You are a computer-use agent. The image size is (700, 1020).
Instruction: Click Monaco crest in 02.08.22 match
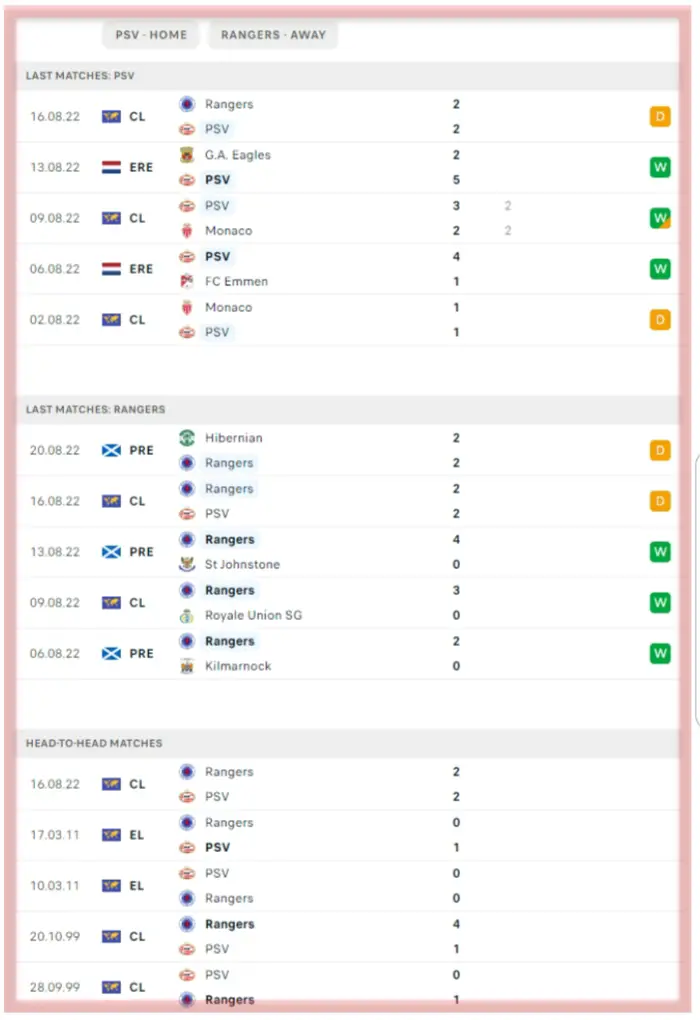[x=186, y=307]
